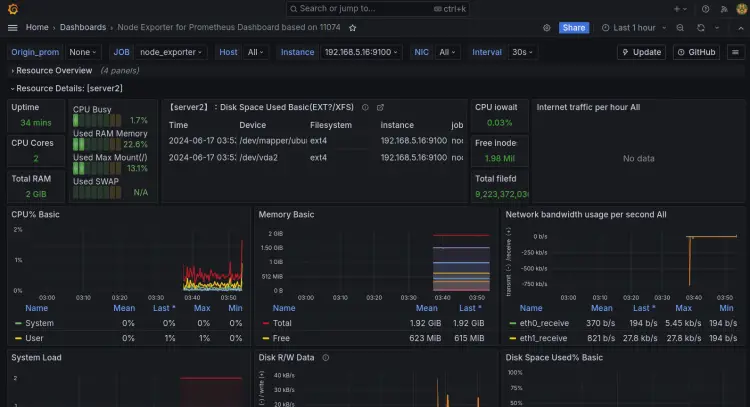Screen dimensions: 750x407
Task: Sort network legend by Max
Action: pyautogui.click(x=683, y=308)
